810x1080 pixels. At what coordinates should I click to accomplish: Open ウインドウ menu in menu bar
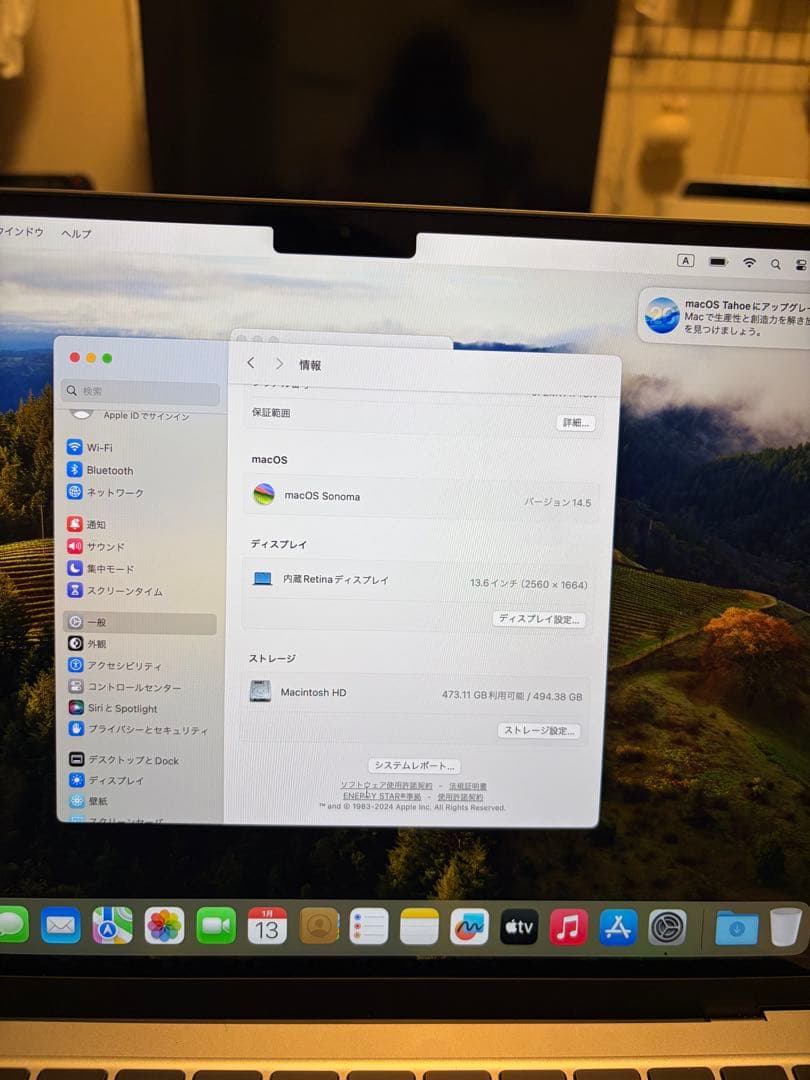point(21,231)
